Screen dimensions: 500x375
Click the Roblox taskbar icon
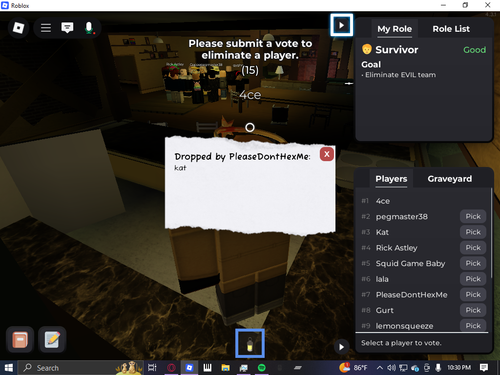tap(189, 368)
